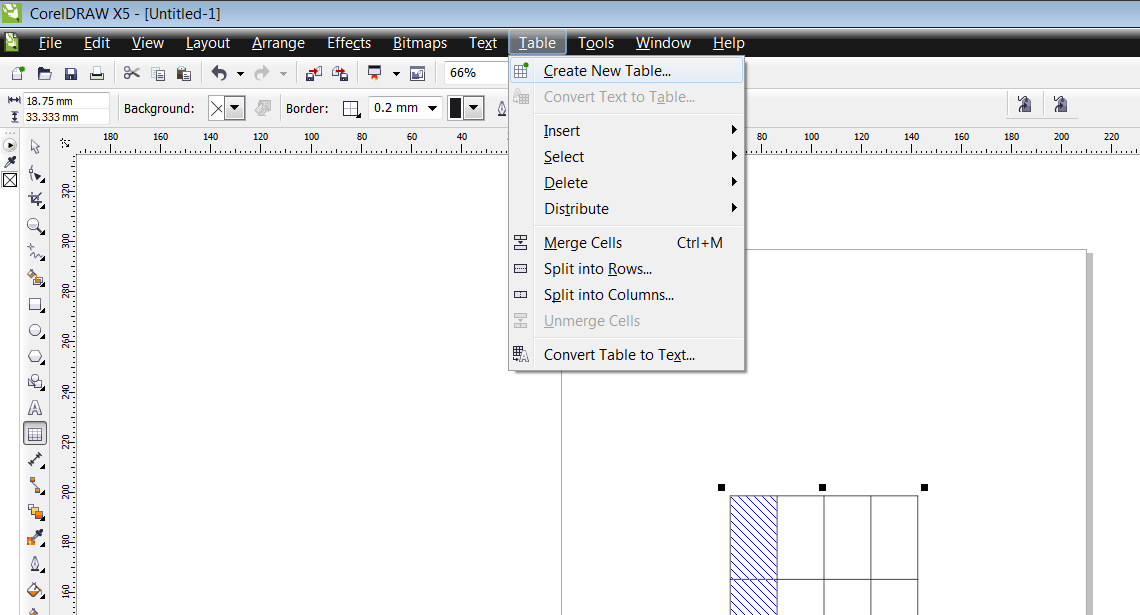Screen dimensions: 1140x615
Task: Select the Freehand tool
Action: click(x=35, y=252)
